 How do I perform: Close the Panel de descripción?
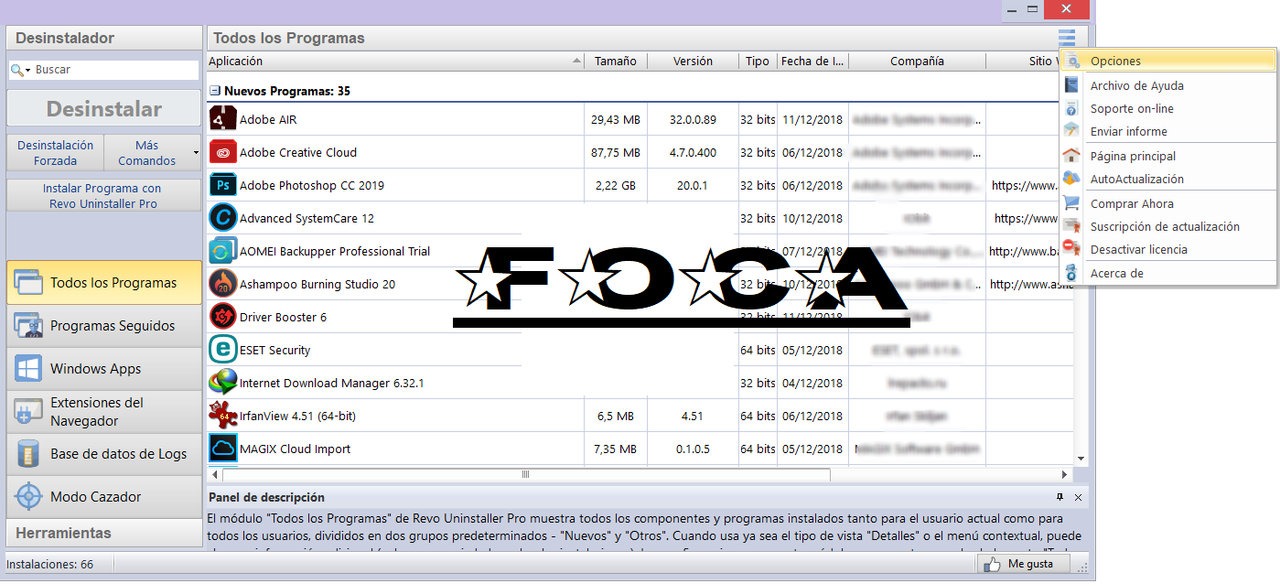click(1078, 497)
